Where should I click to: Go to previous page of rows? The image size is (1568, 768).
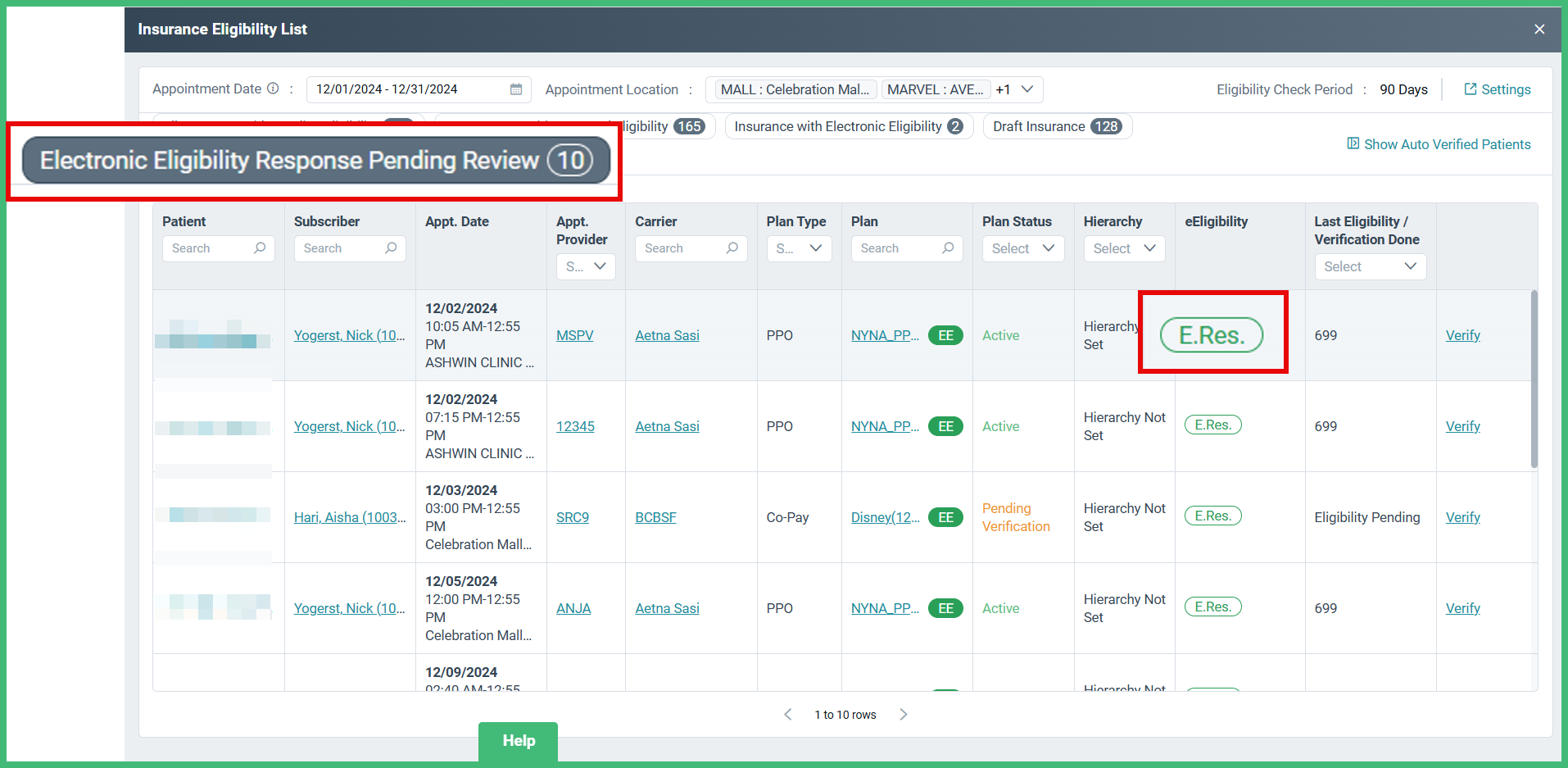click(x=788, y=715)
